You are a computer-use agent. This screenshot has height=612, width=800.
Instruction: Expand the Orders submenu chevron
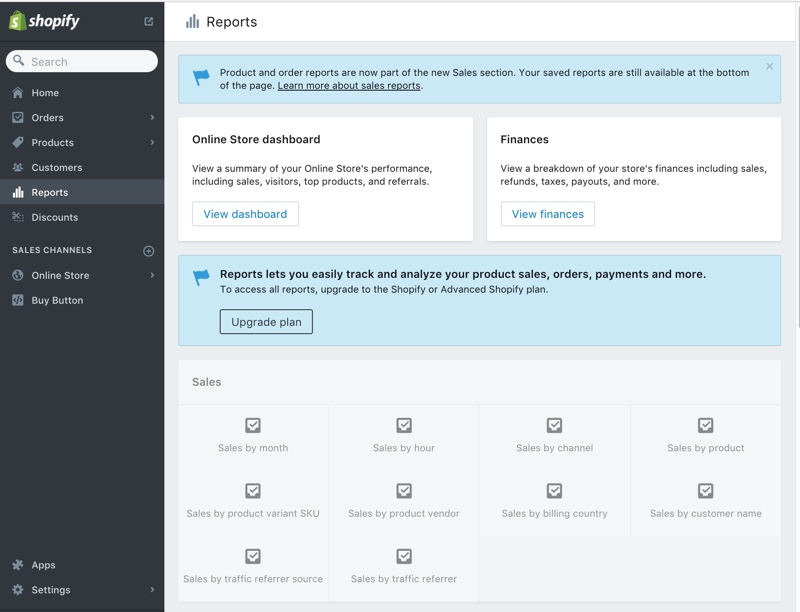152,117
